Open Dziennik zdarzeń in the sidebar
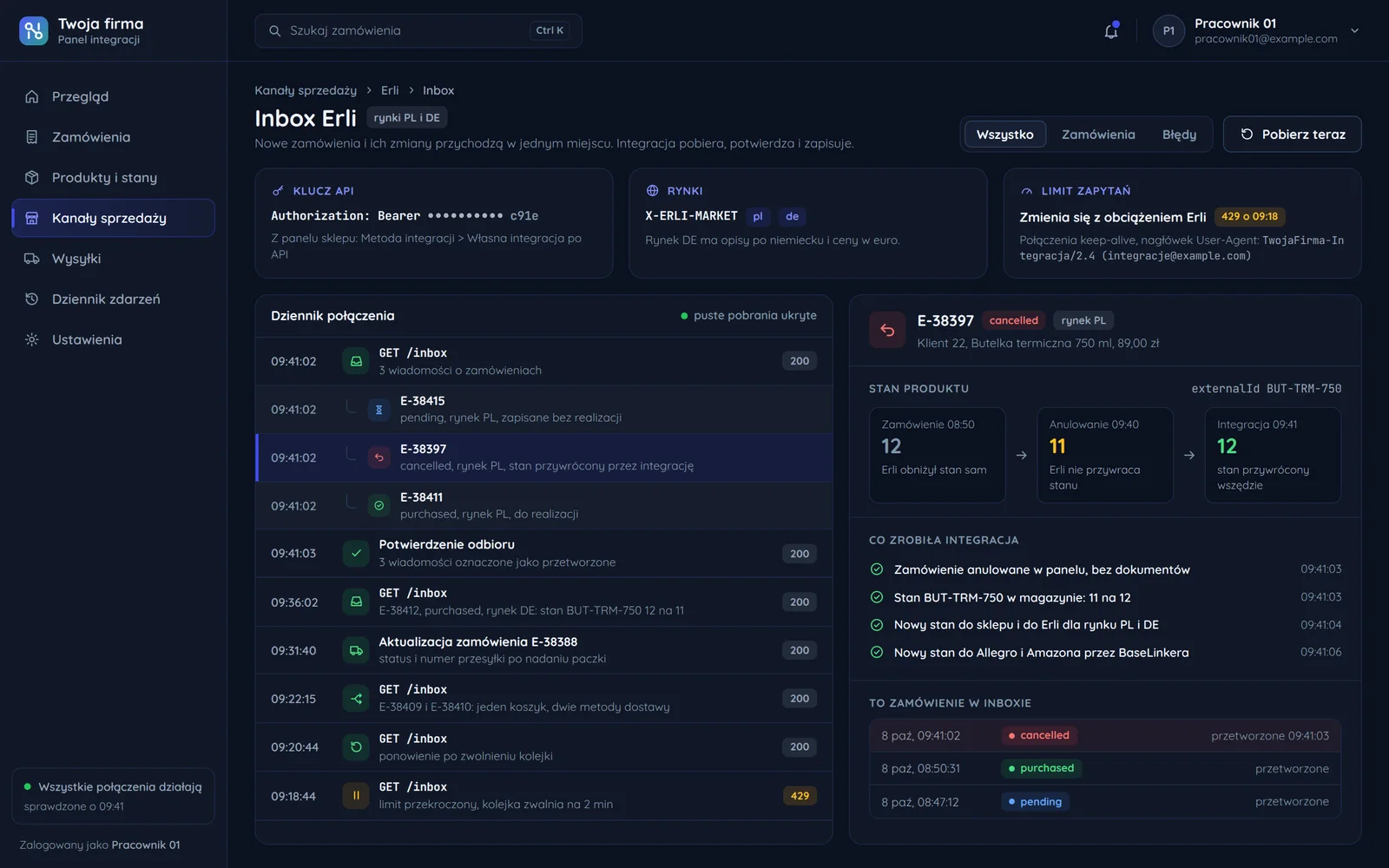Image resolution: width=1389 pixels, height=868 pixels. coord(113,299)
